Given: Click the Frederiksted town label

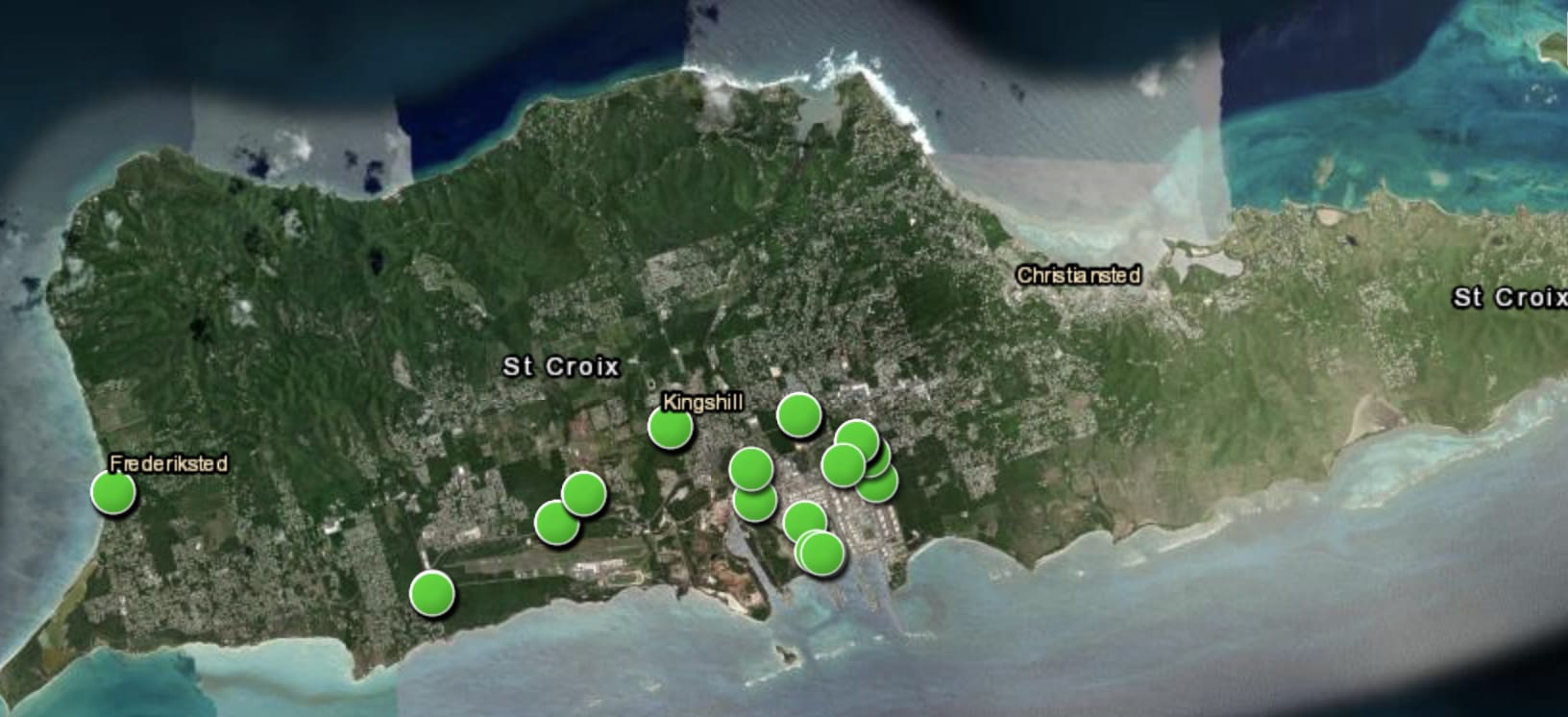Looking at the screenshot, I should tap(169, 464).
